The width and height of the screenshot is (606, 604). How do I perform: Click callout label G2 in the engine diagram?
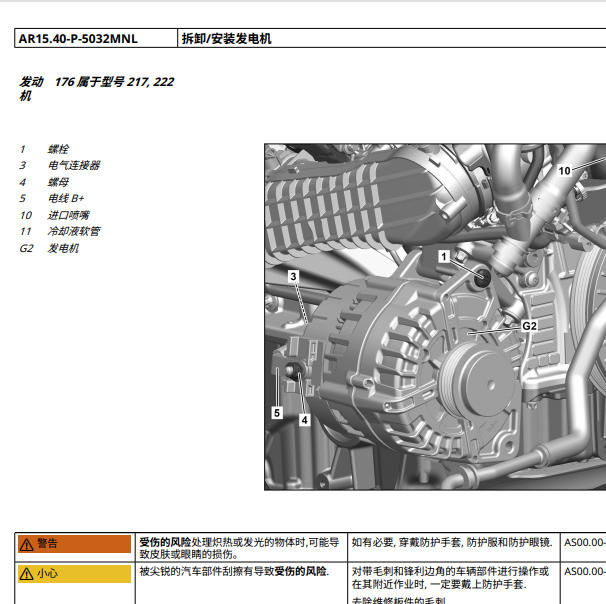pos(529,326)
